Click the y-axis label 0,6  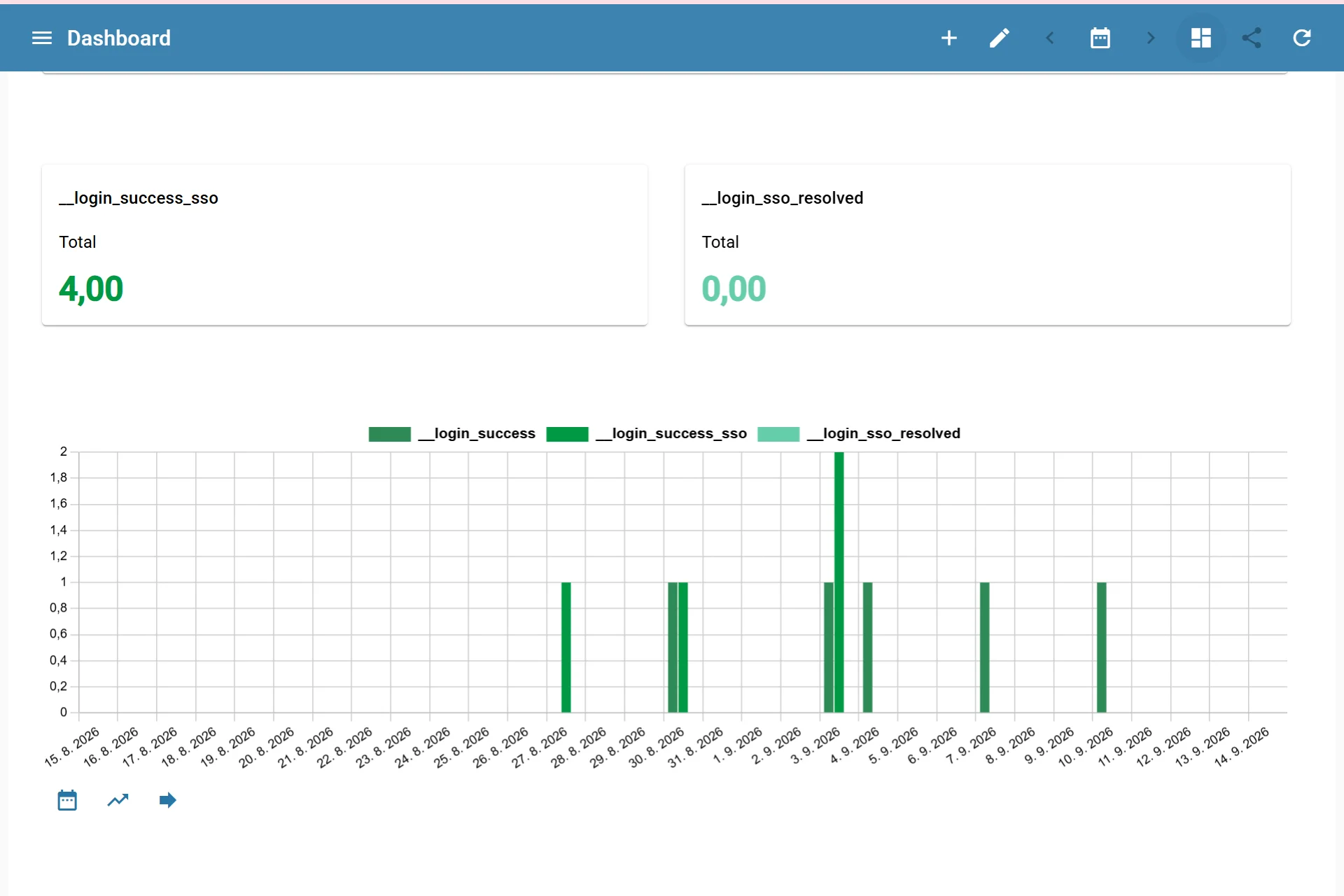[x=59, y=634]
